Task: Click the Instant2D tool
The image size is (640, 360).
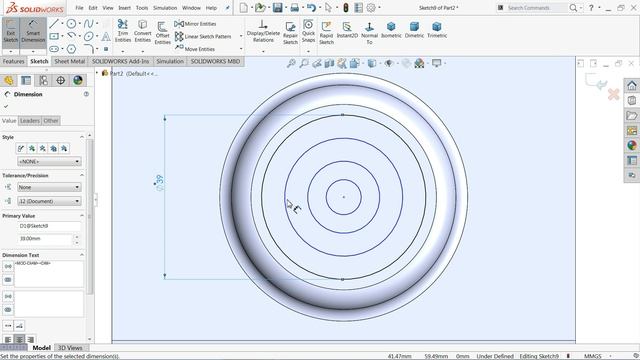Action: point(347,30)
